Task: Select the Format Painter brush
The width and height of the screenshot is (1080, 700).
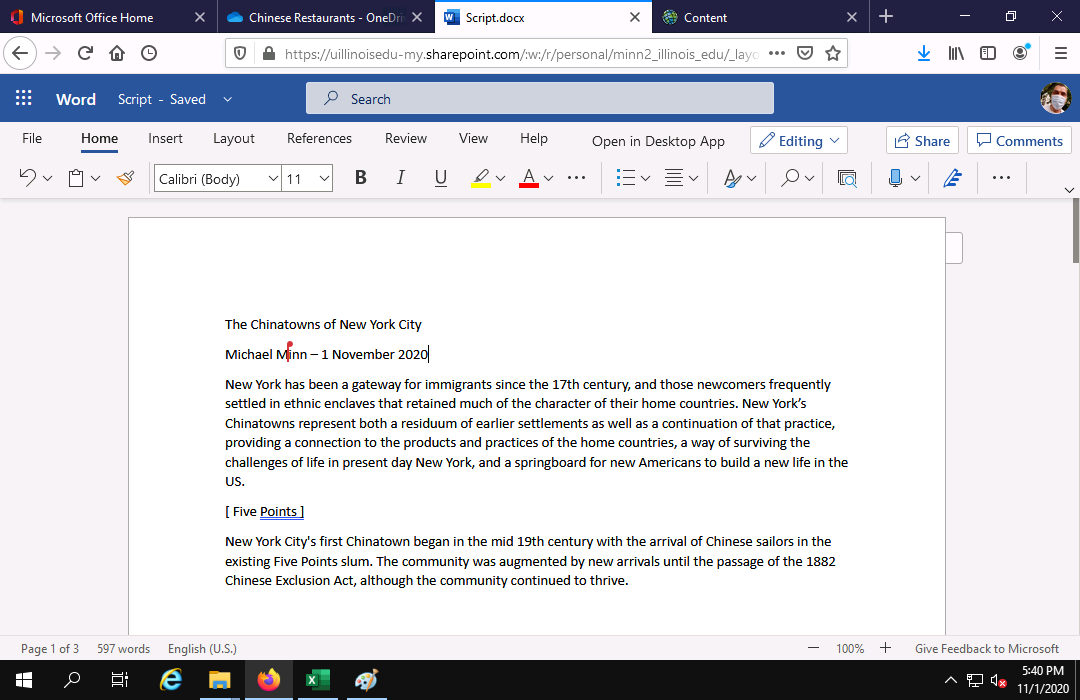Action: pyautogui.click(x=125, y=178)
